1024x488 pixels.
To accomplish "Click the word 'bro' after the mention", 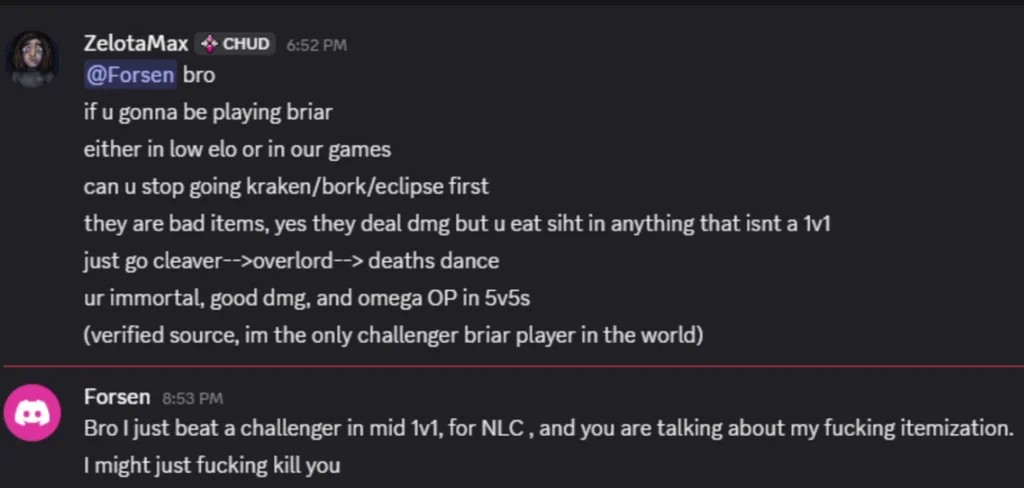I will [x=199, y=75].
